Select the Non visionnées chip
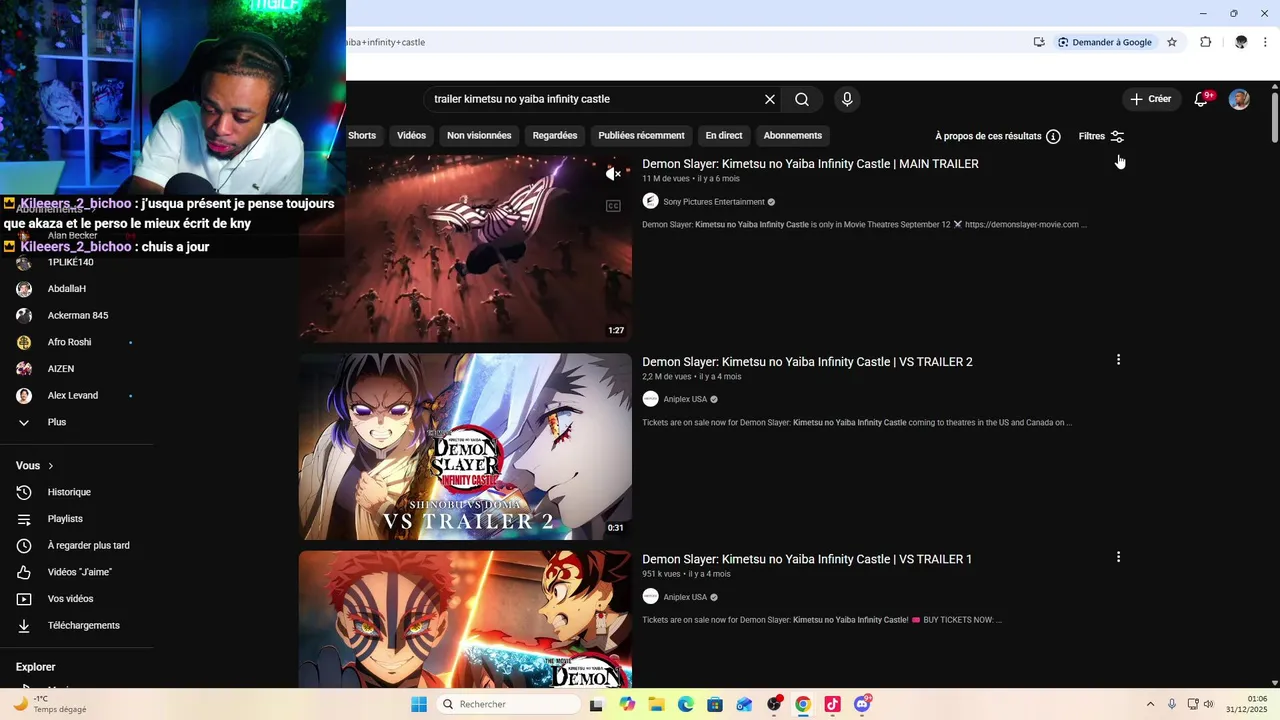The height and width of the screenshot is (720, 1280). click(479, 136)
